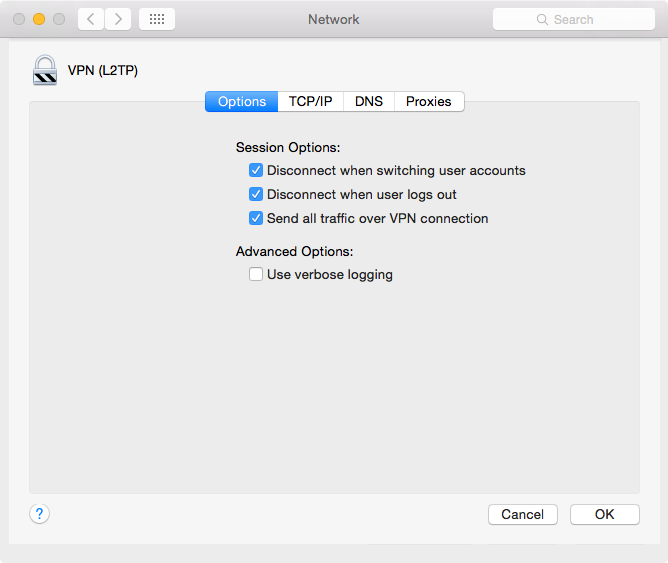The image size is (668, 563).
Task: Close the Network window with red button
Action: (x=19, y=19)
